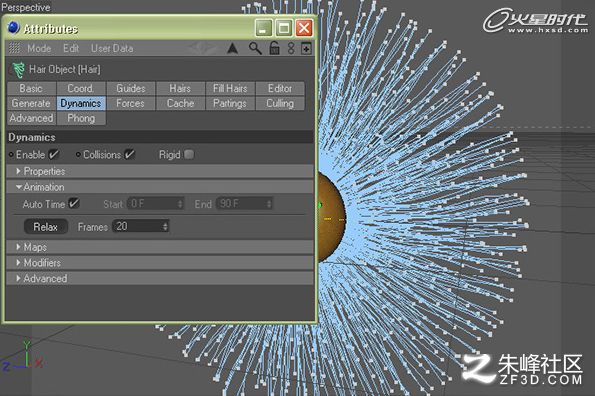Maximize the Attributes window
Viewport: 595px width, 396px height.
tap(284, 28)
